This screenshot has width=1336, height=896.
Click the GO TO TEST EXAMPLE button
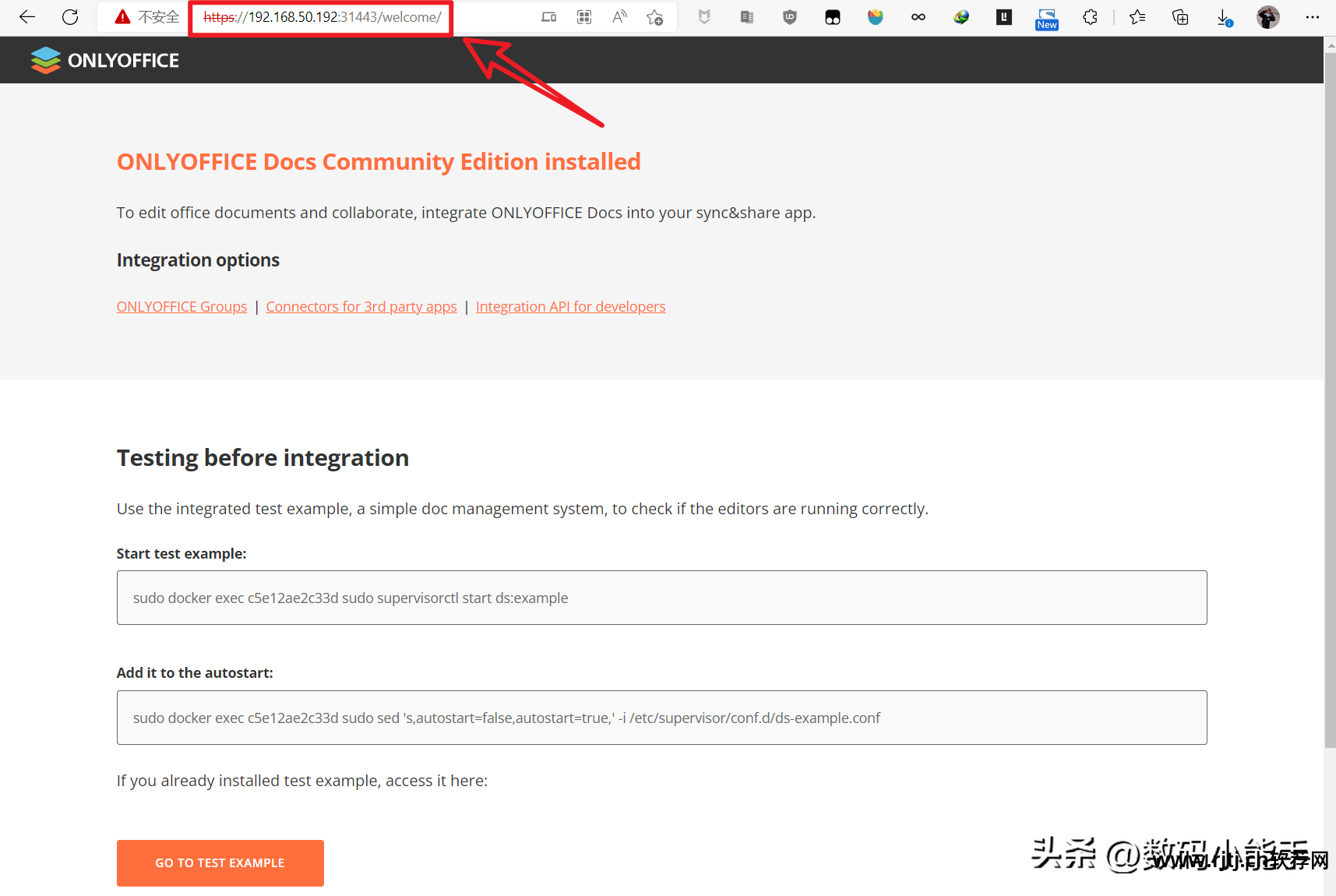(x=220, y=862)
